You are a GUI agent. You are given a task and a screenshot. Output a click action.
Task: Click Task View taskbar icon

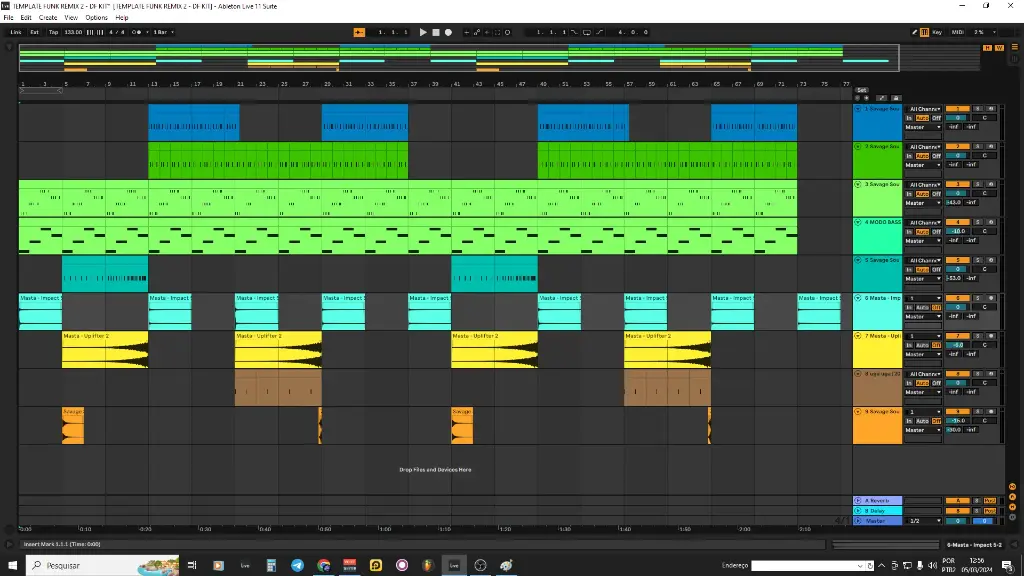192,566
